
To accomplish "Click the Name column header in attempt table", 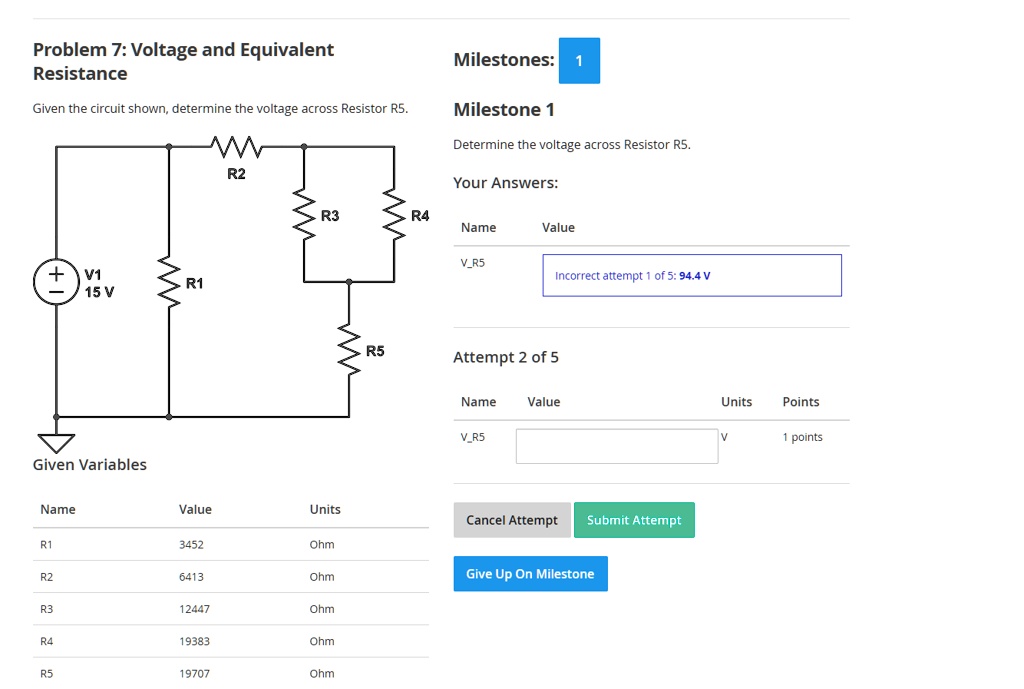I will [479, 401].
